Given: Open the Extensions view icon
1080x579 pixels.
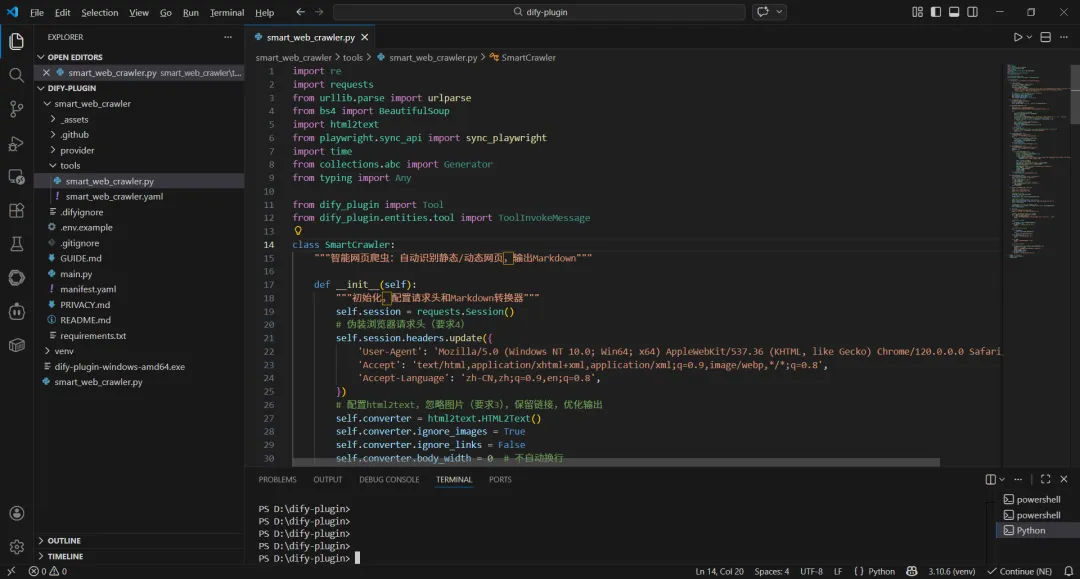Looking at the screenshot, I should coord(16,211).
